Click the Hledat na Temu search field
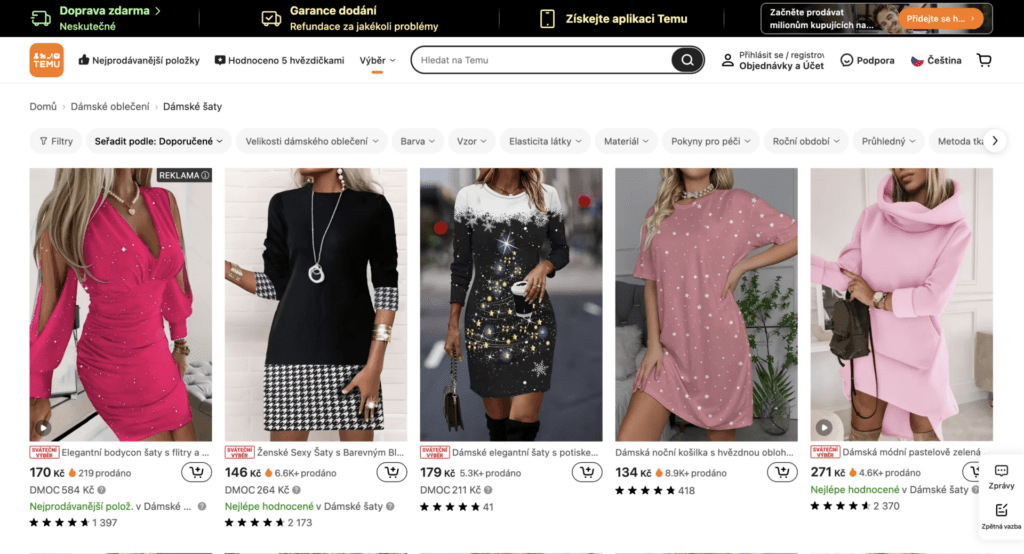Image resolution: width=1024 pixels, height=554 pixels. (540, 60)
